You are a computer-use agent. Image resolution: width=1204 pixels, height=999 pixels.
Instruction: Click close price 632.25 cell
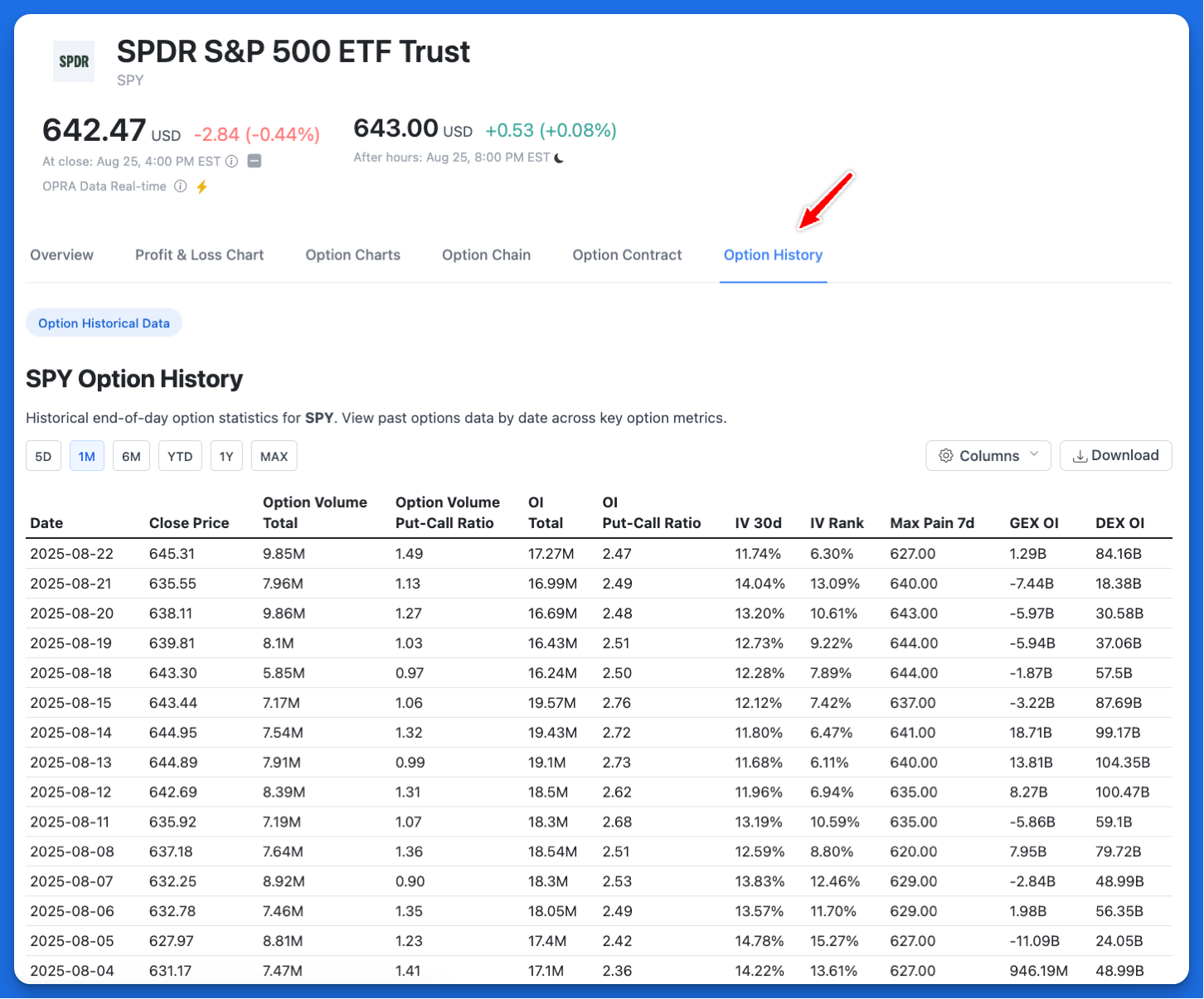(x=172, y=882)
